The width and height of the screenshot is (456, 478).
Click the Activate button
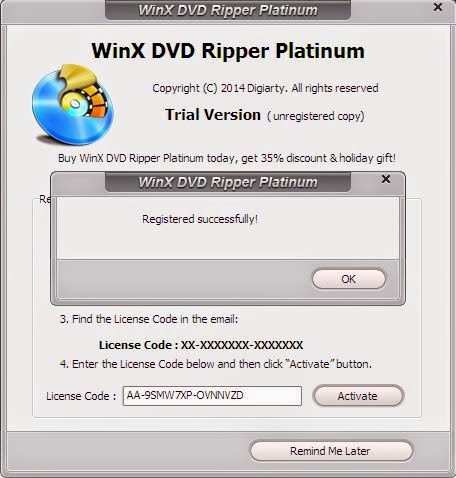click(358, 396)
